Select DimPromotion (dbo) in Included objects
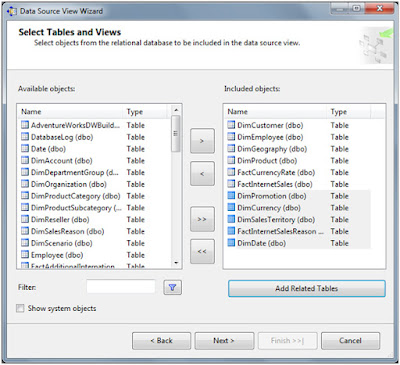This screenshot has height=365, width=400. 272,196
